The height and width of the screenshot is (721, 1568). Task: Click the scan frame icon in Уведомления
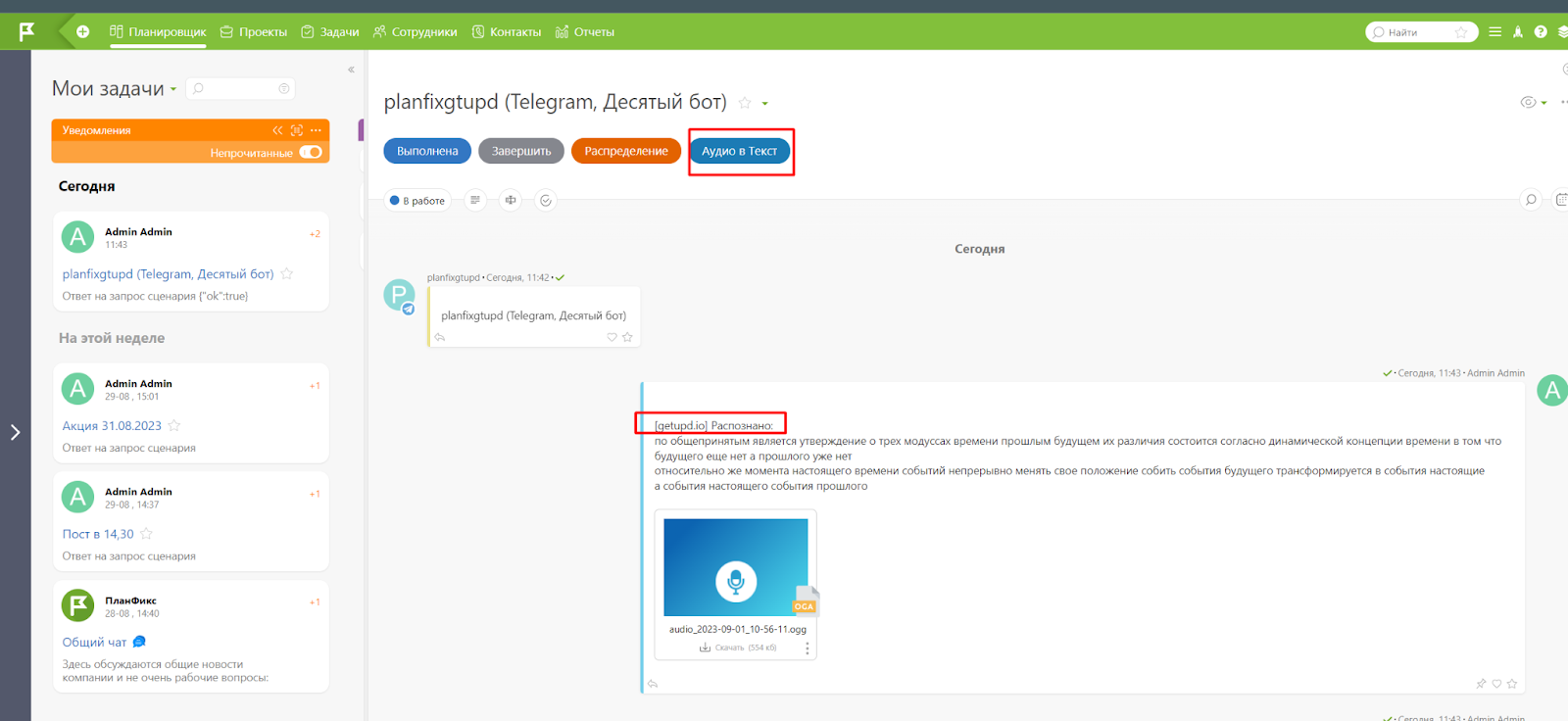click(297, 130)
